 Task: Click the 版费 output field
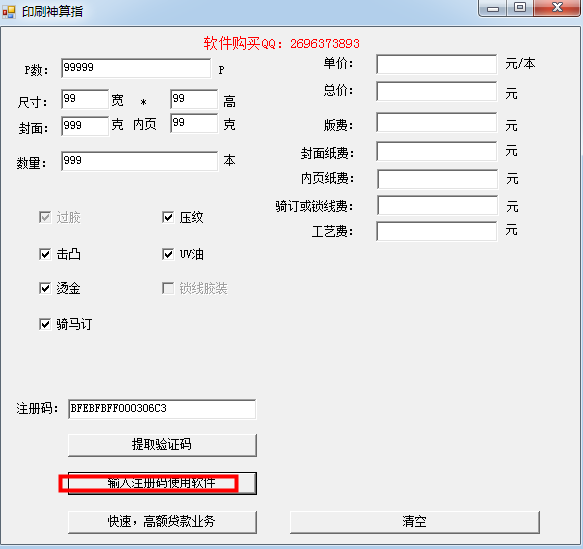pos(437,122)
